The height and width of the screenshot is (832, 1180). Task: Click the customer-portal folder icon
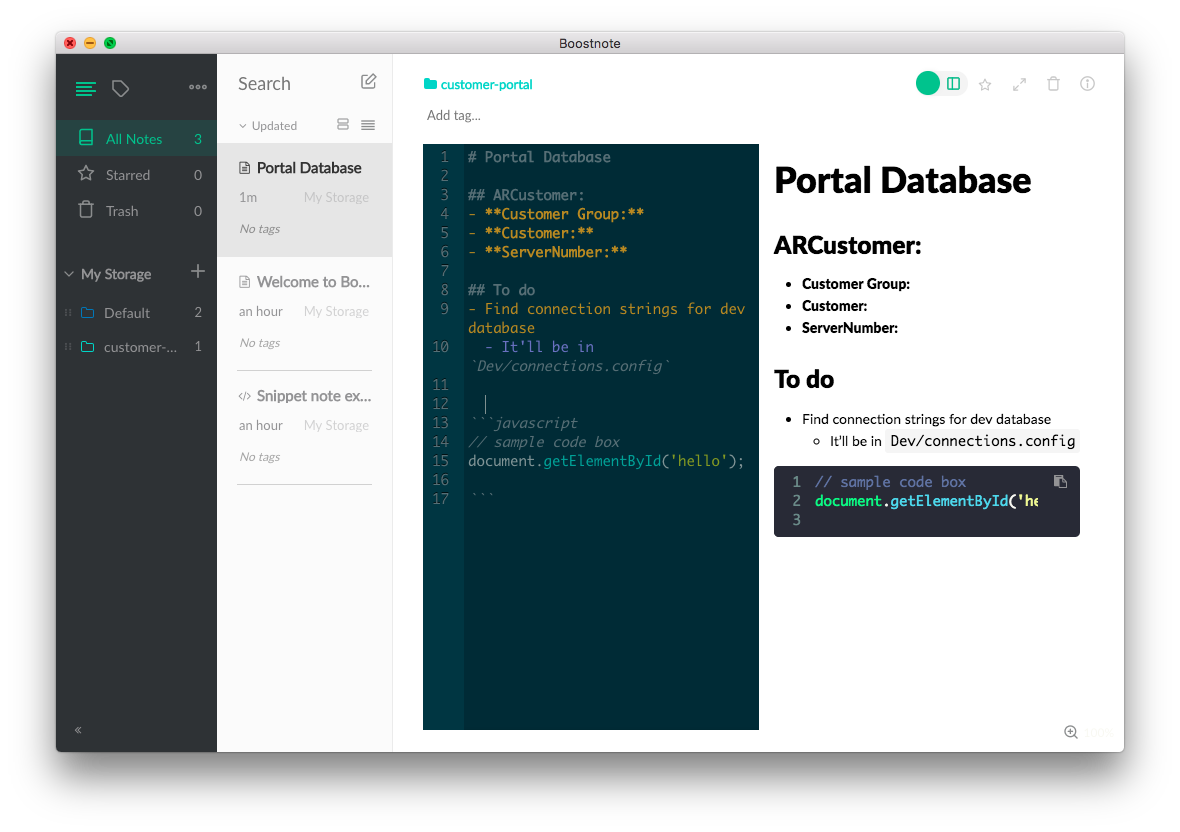[x=430, y=84]
